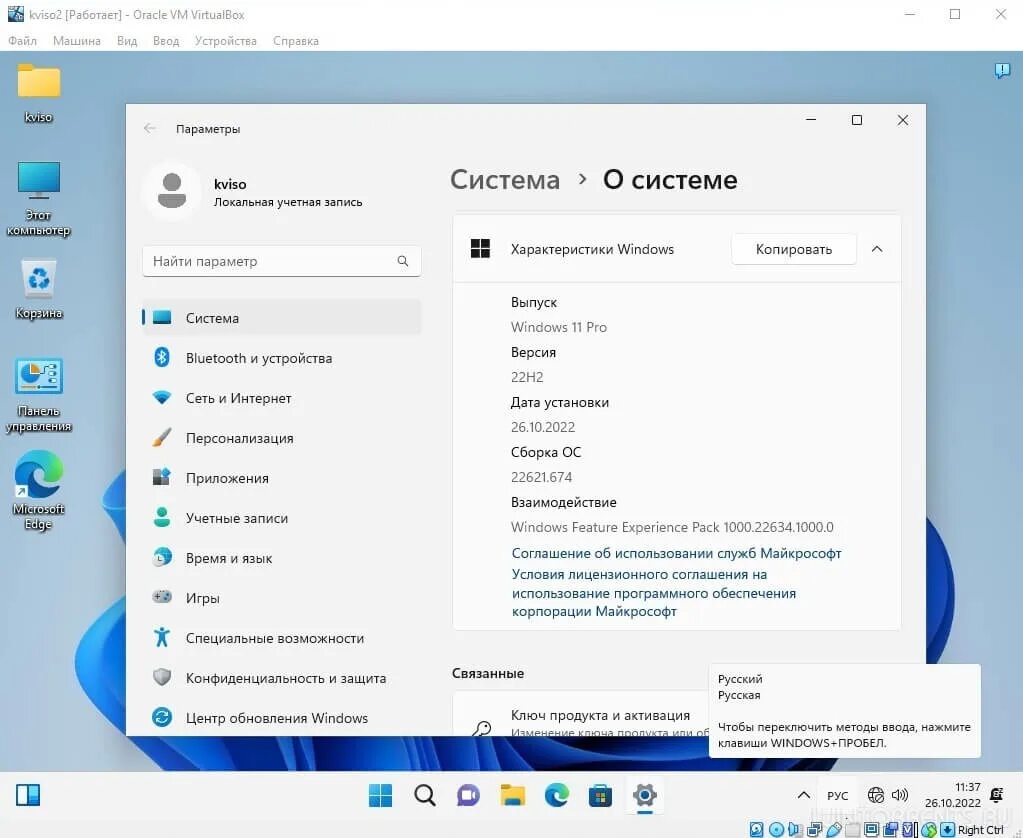1023x838 pixels.
Task: Open Microsoft Edge from the taskbar
Action: click(557, 795)
